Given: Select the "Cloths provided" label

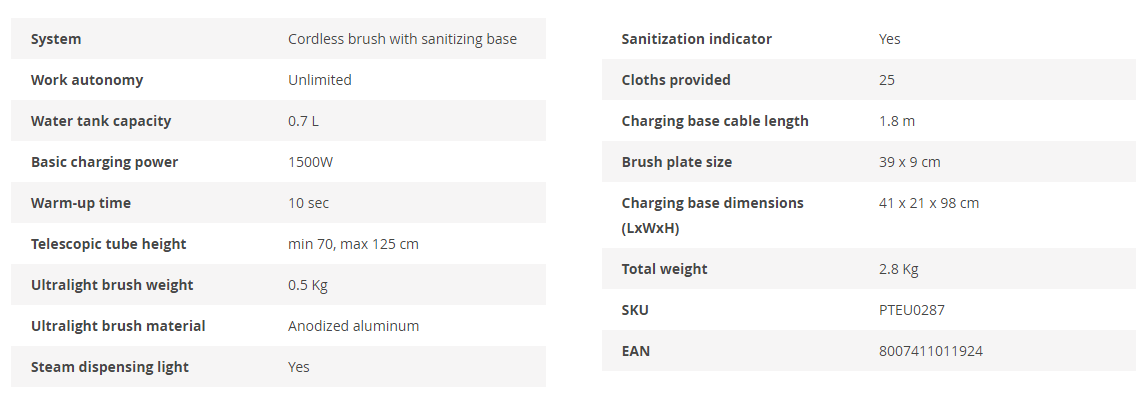Looking at the screenshot, I should pyautogui.click(x=676, y=80).
